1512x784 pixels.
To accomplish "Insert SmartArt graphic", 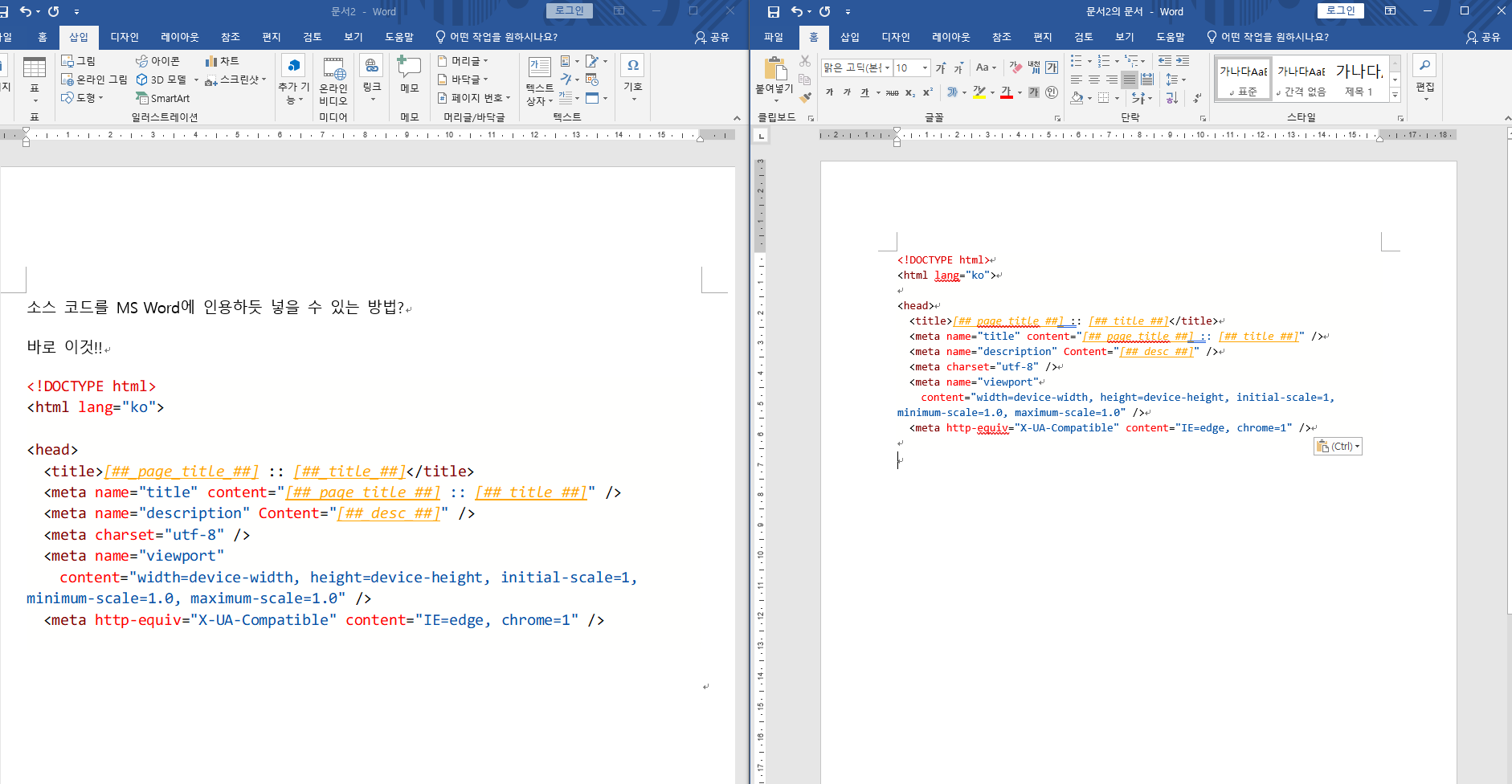I will [x=163, y=98].
